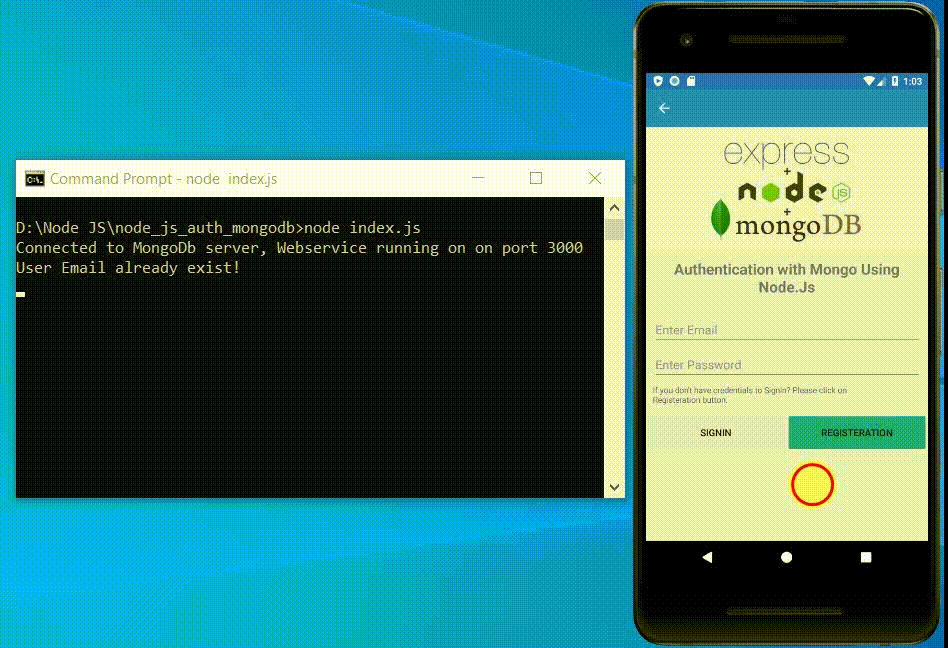Click the Command Prompt scrollbar thumb

pyautogui.click(x=614, y=229)
